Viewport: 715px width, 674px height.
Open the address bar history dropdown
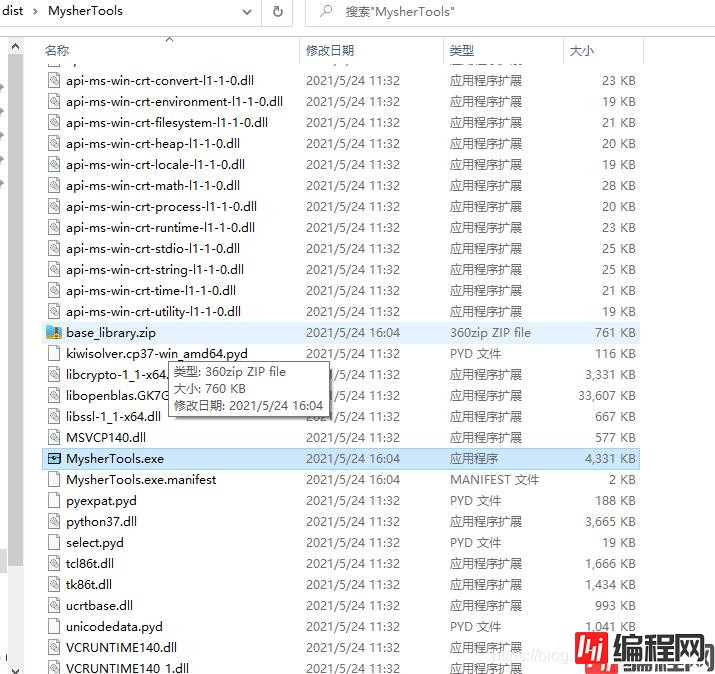click(247, 11)
